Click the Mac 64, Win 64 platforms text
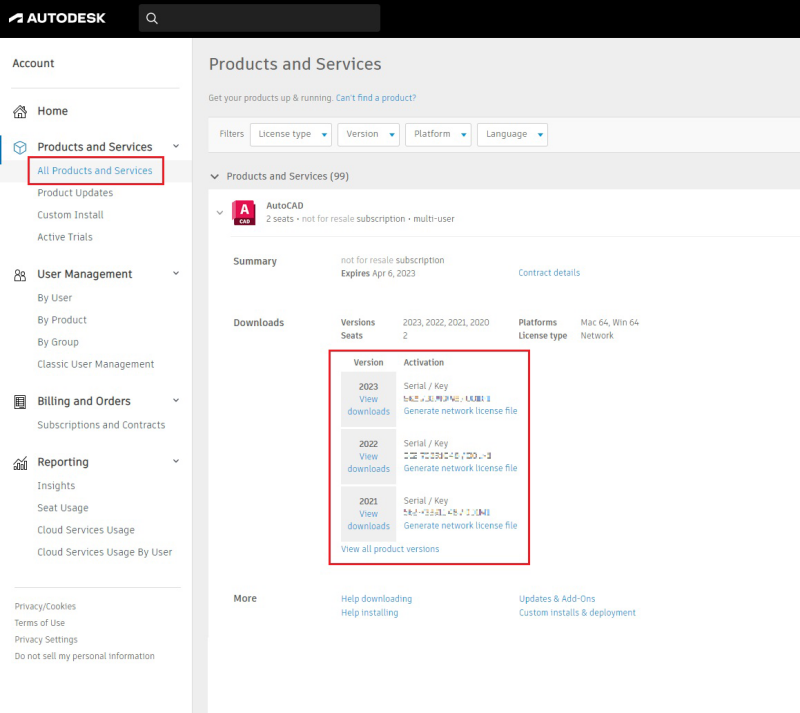 tap(609, 323)
